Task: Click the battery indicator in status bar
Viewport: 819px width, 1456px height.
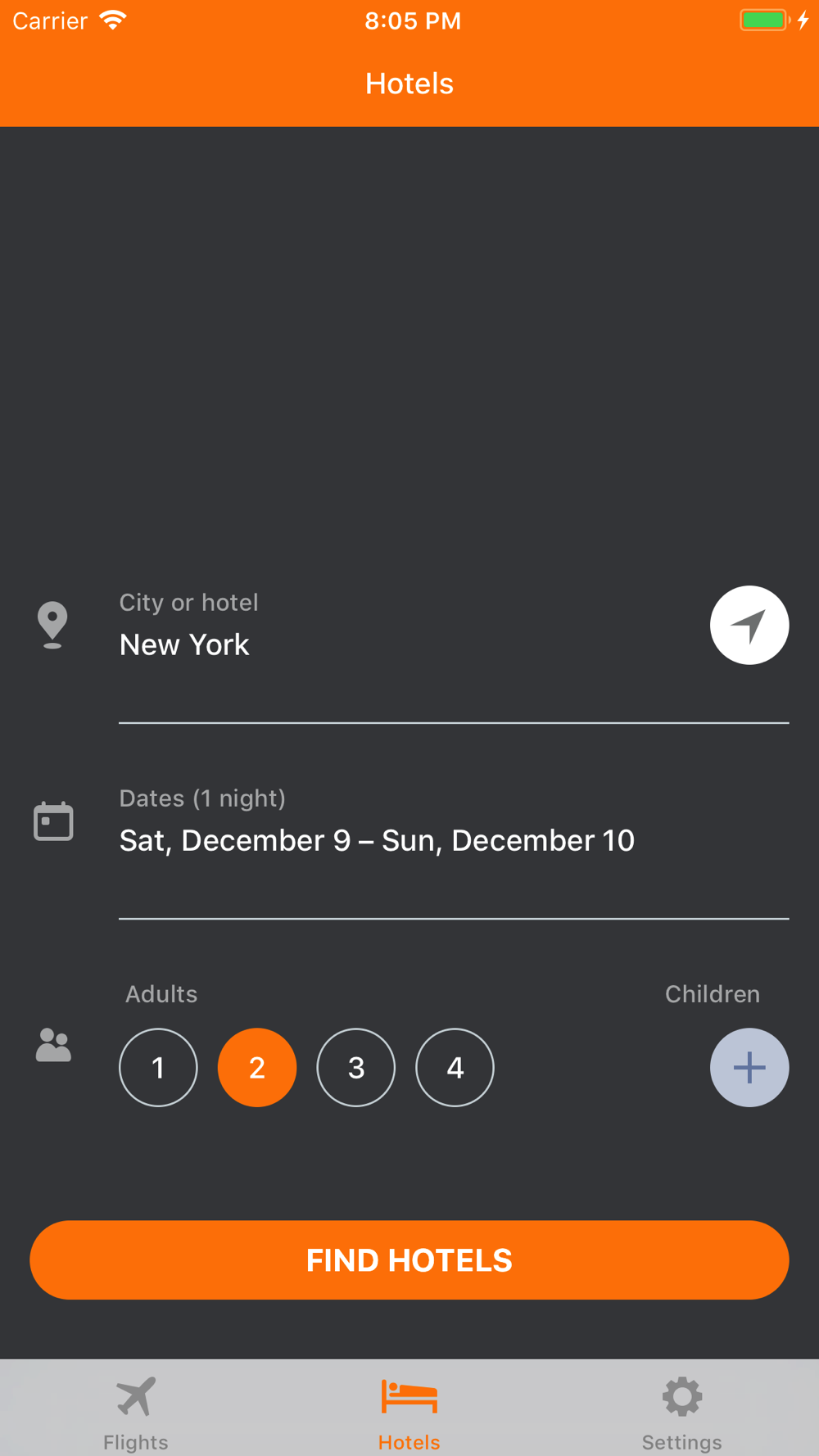Action: point(766,20)
